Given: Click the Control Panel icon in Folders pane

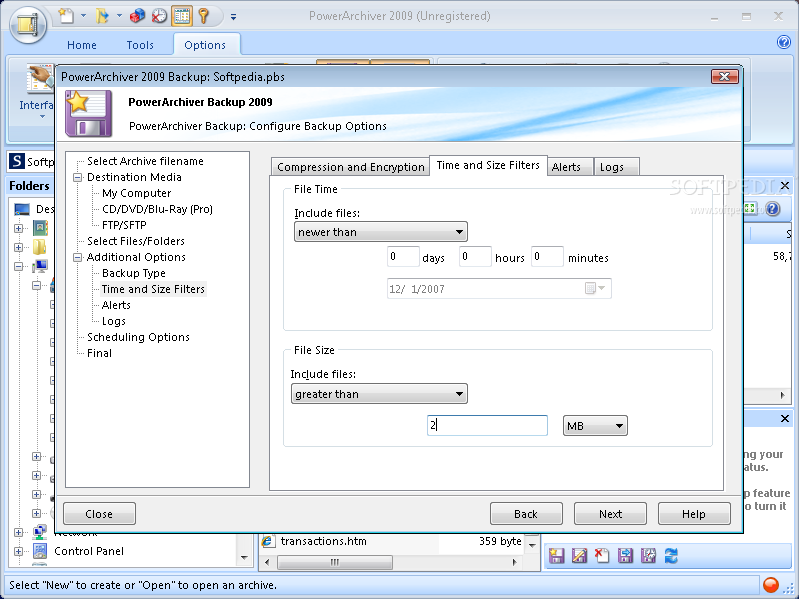Looking at the screenshot, I should point(40,551).
